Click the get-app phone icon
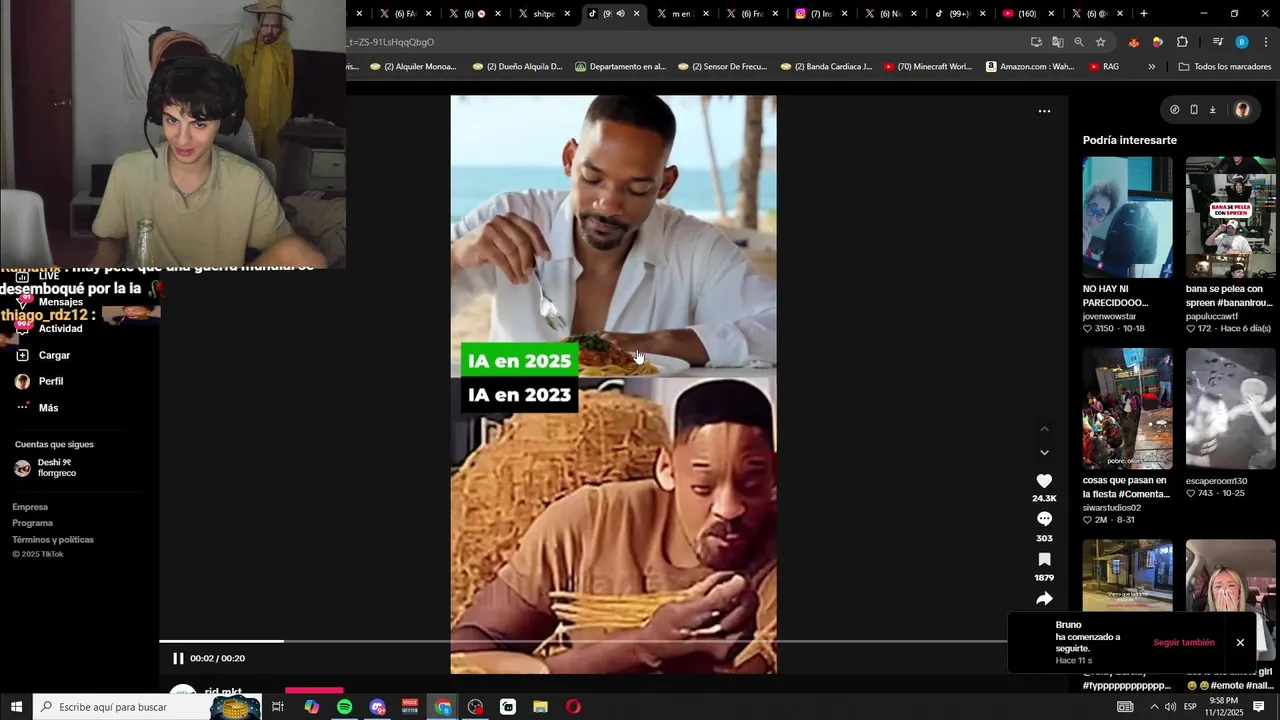Image resolution: width=1280 pixels, height=720 pixels. point(1194,110)
